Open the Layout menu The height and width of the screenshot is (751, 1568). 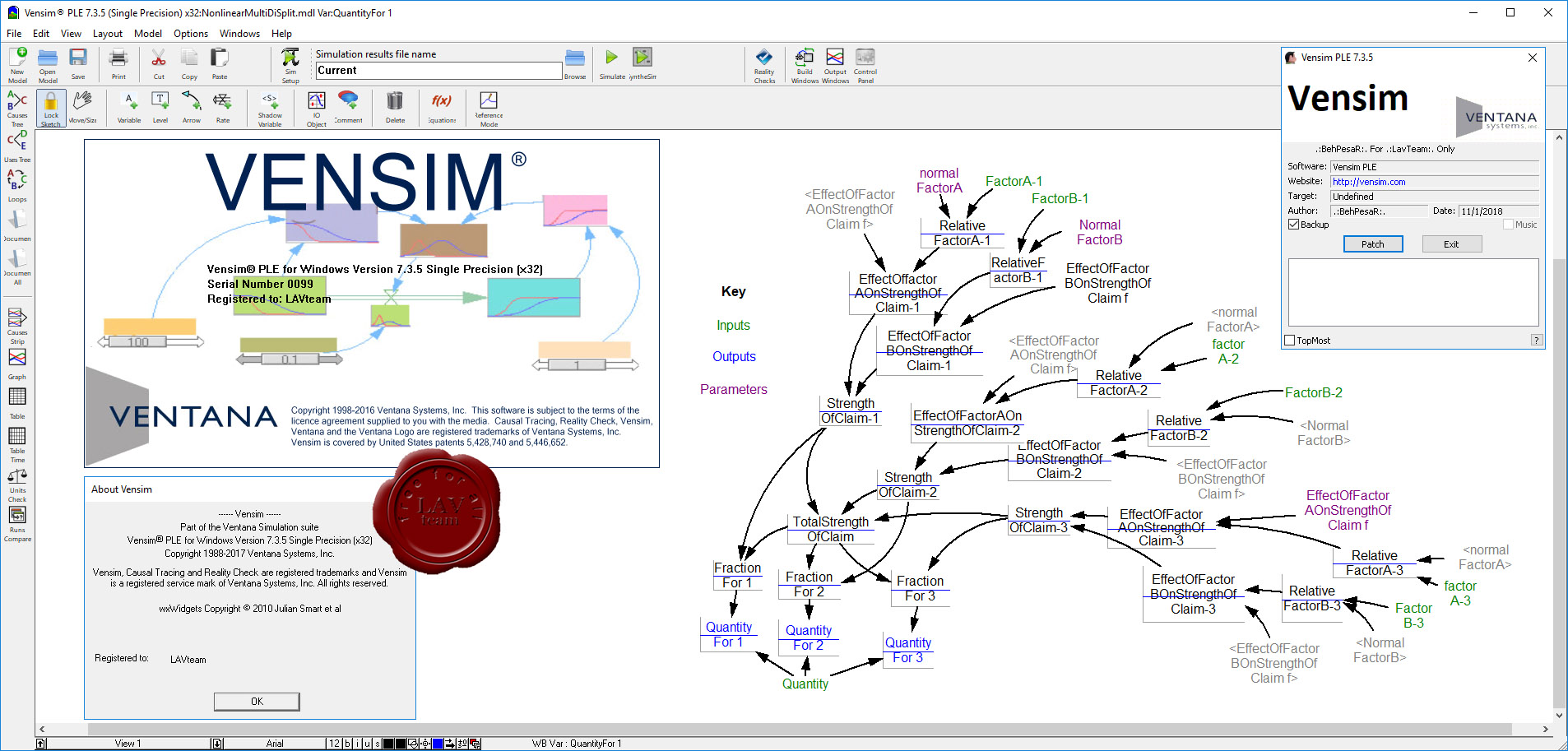point(108,34)
